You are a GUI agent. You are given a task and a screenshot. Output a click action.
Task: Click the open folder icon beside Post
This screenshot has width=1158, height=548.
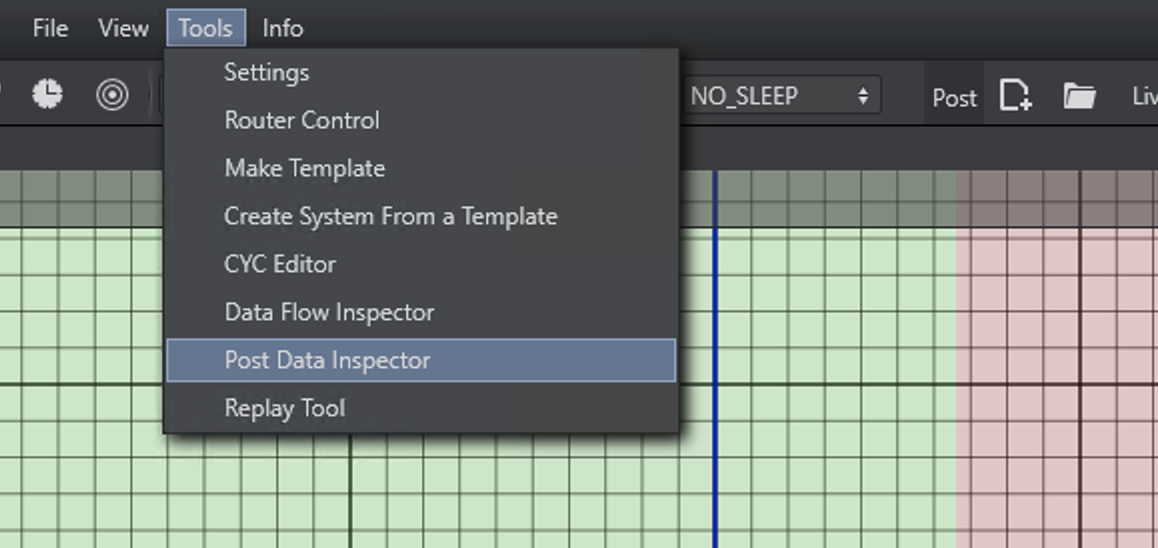click(1079, 96)
